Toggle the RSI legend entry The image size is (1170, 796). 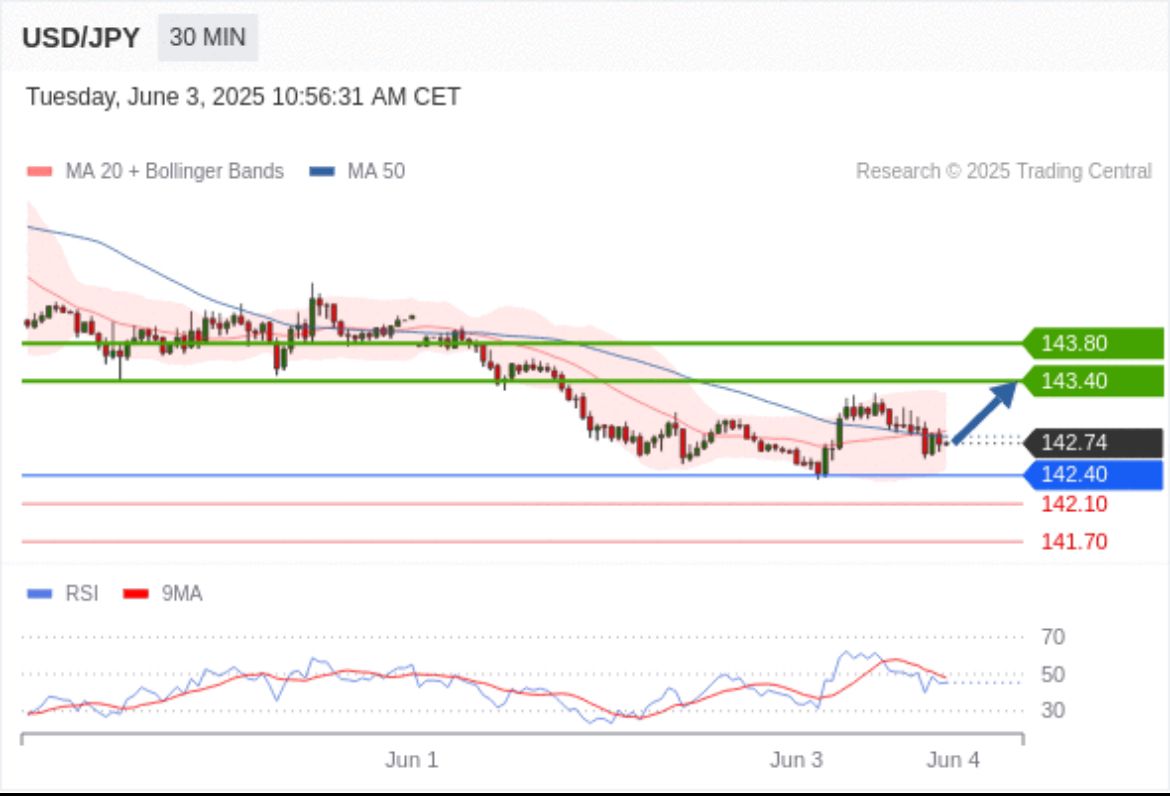[64, 594]
